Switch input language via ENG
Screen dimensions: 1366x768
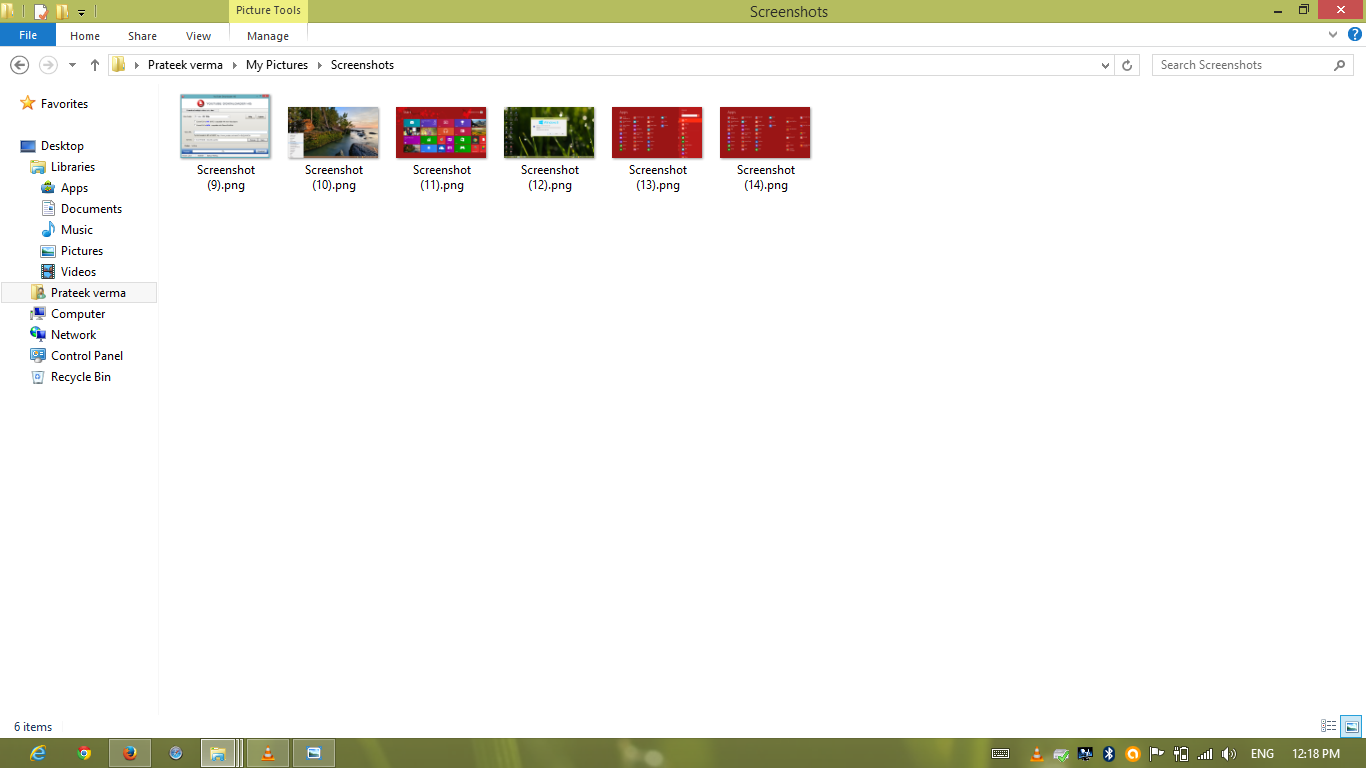pos(1262,754)
